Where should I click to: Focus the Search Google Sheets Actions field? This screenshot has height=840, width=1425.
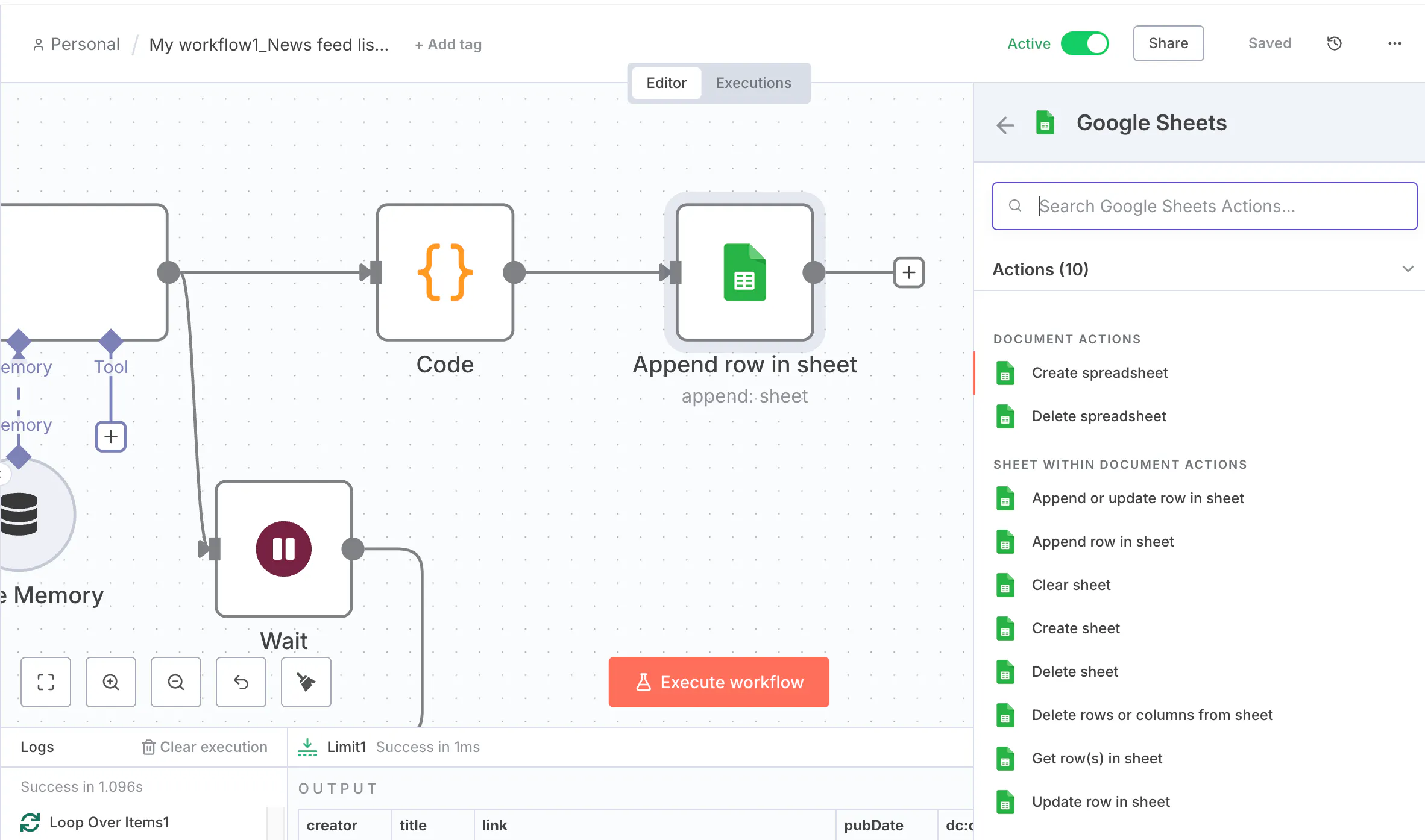(1204, 206)
